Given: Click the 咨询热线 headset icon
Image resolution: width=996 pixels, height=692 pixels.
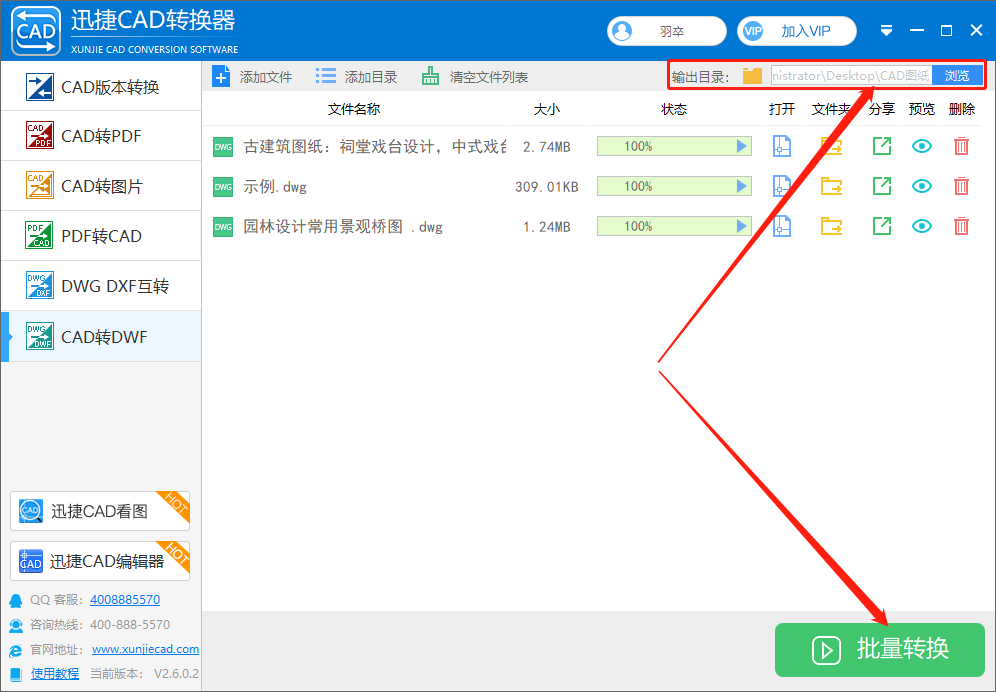Looking at the screenshot, I should [x=16, y=625].
